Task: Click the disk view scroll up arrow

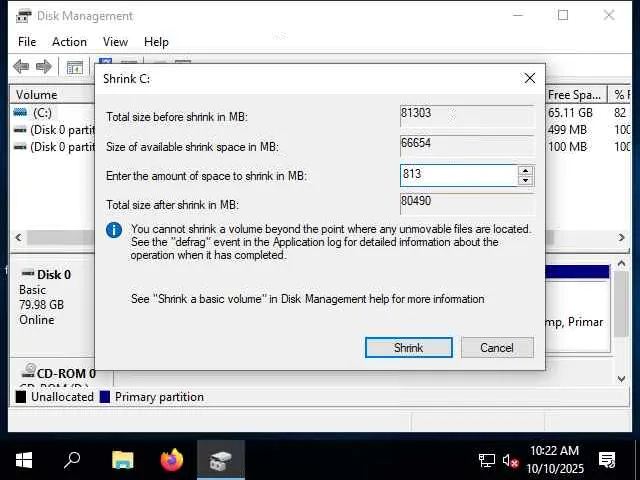Action: point(621,264)
